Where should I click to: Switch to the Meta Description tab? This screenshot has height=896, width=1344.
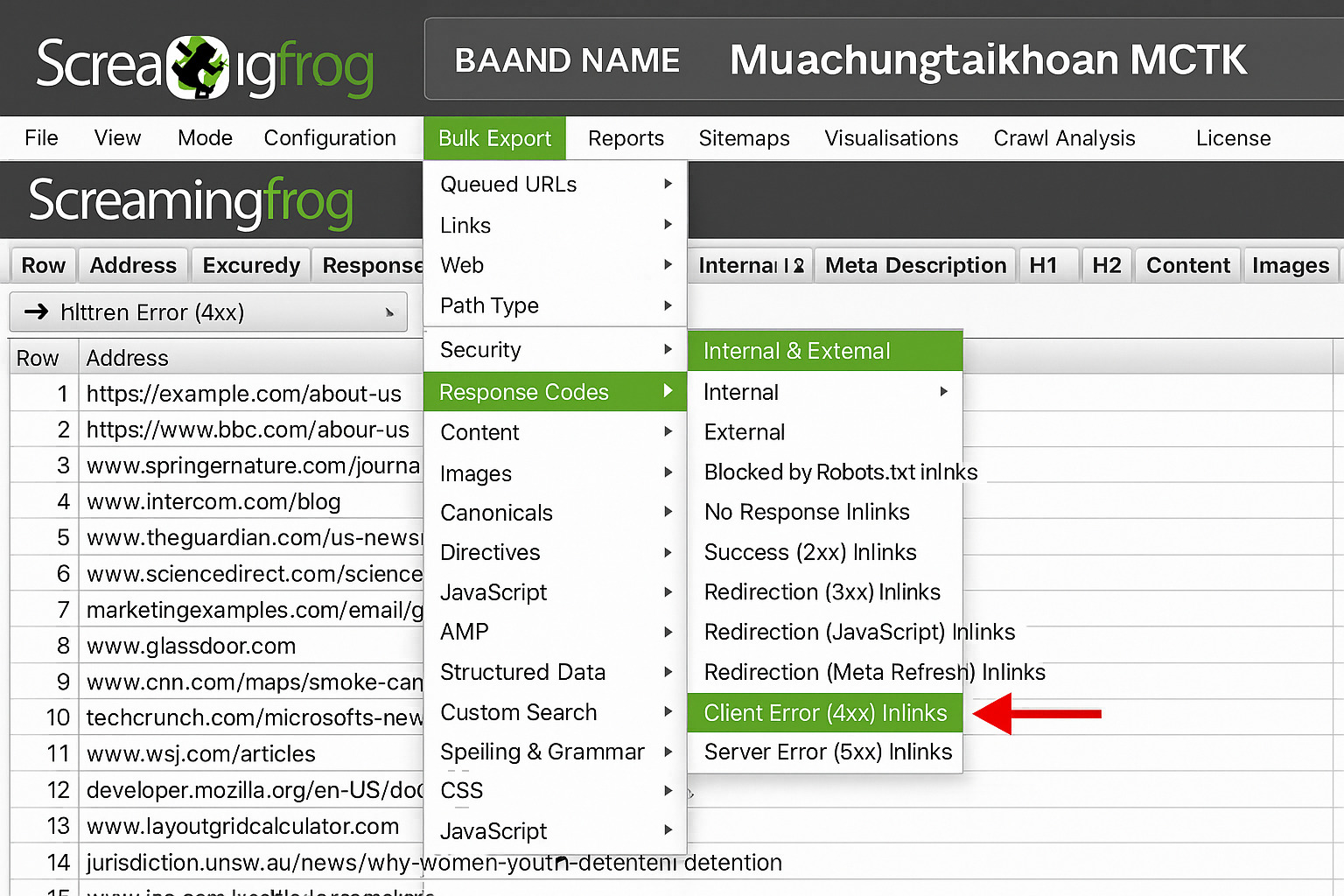[x=915, y=265]
